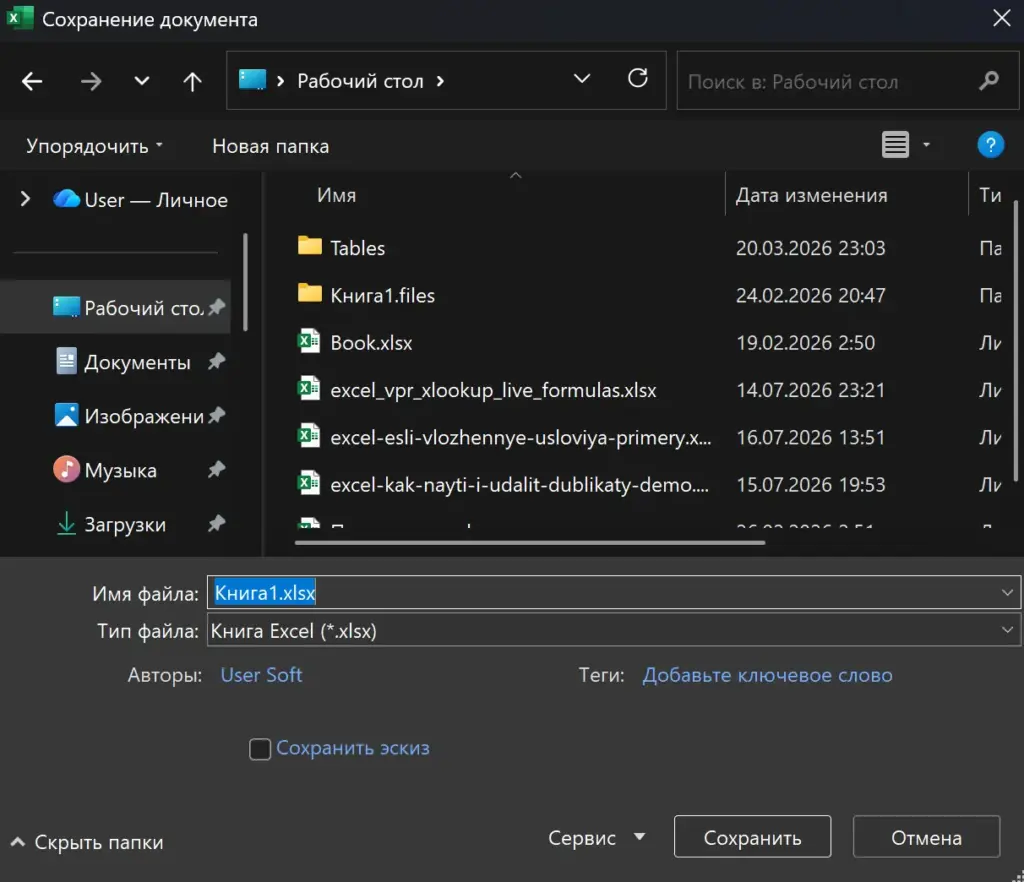Screen dimensions: 1024x882
Task: Click the Сохранить button
Action: (x=752, y=837)
